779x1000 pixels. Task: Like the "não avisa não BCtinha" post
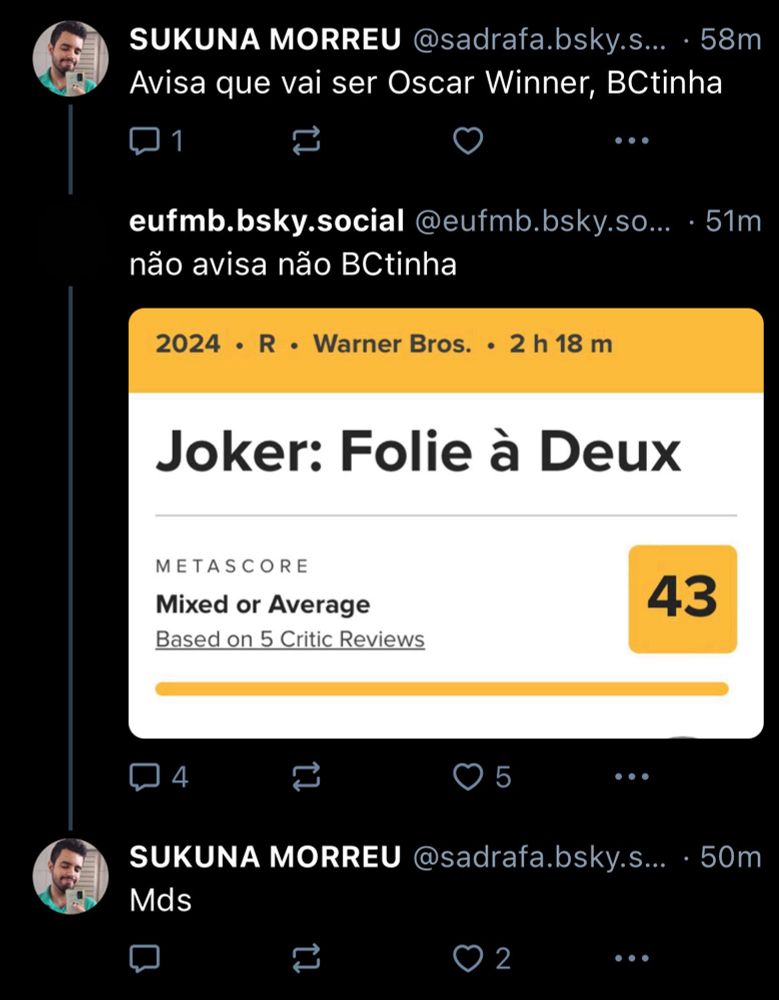pyautogui.click(x=468, y=777)
